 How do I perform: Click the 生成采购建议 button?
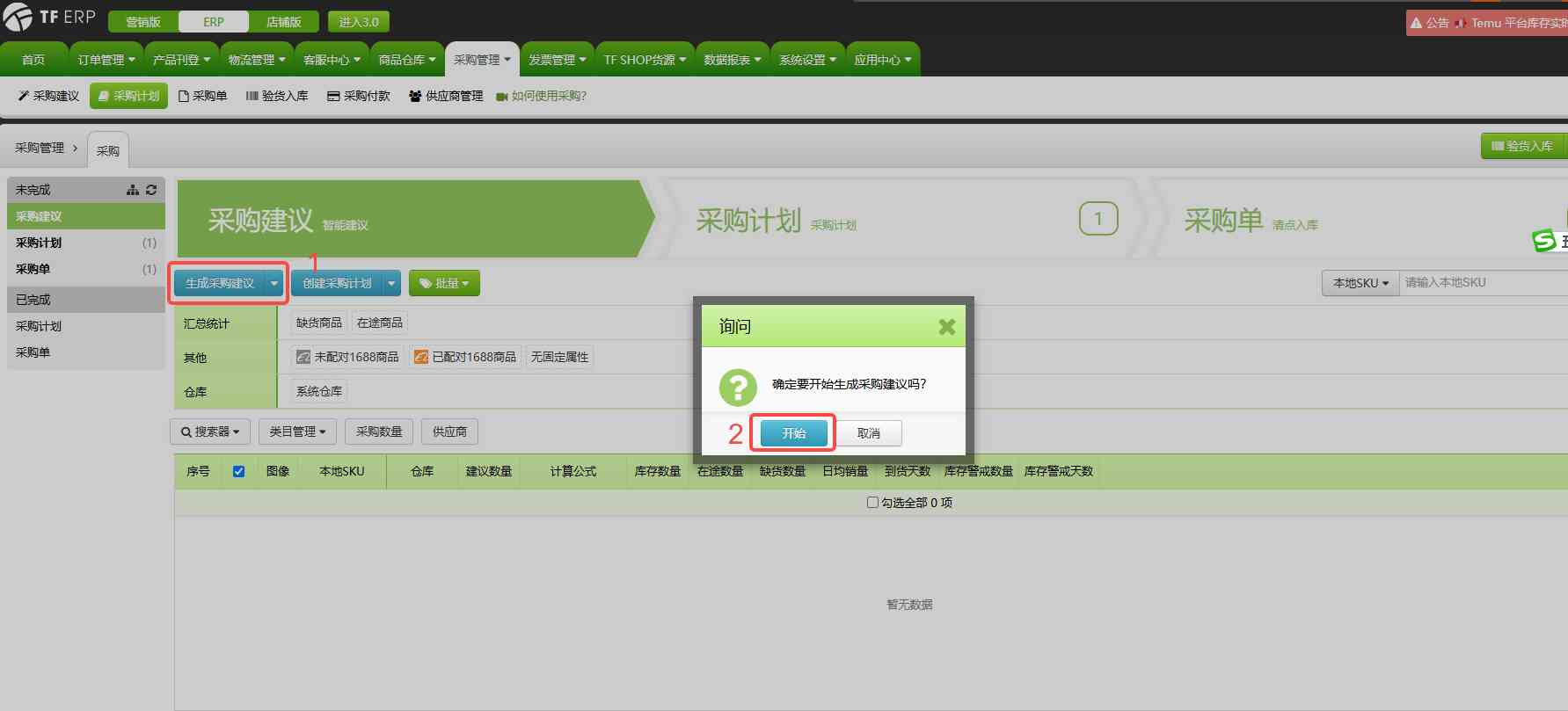point(220,283)
